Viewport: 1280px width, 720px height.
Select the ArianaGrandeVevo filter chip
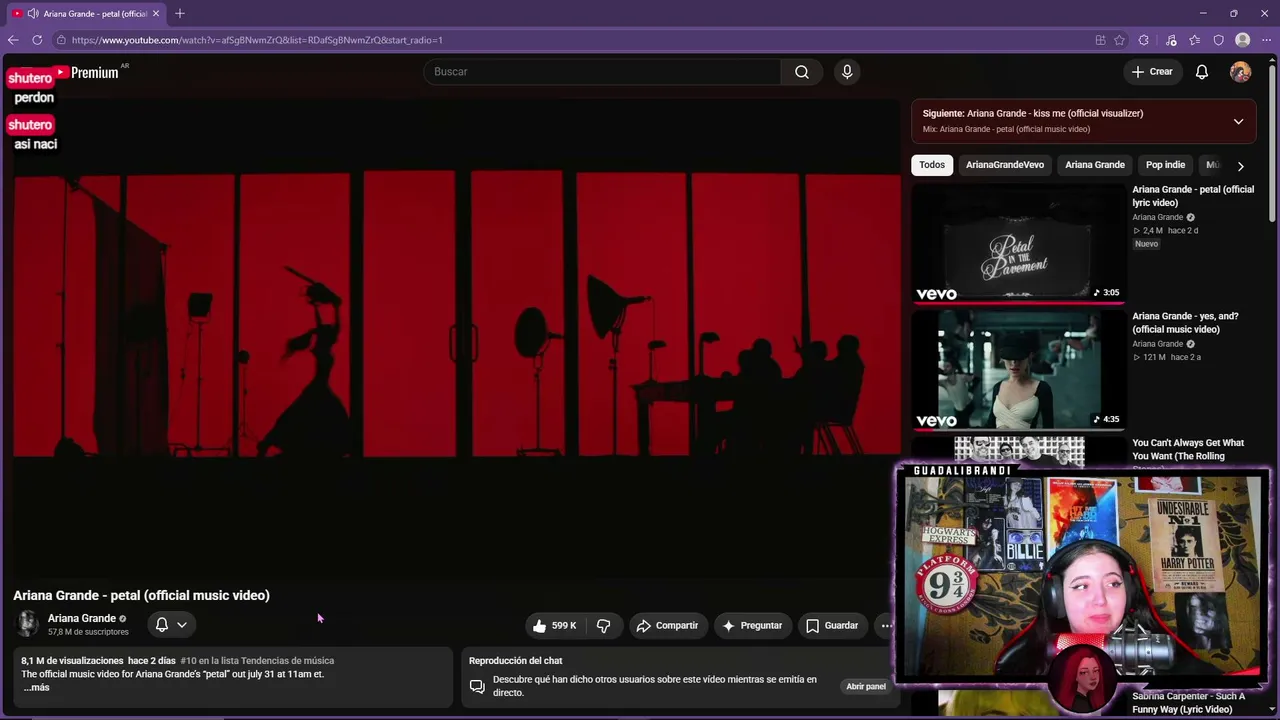point(1005,165)
